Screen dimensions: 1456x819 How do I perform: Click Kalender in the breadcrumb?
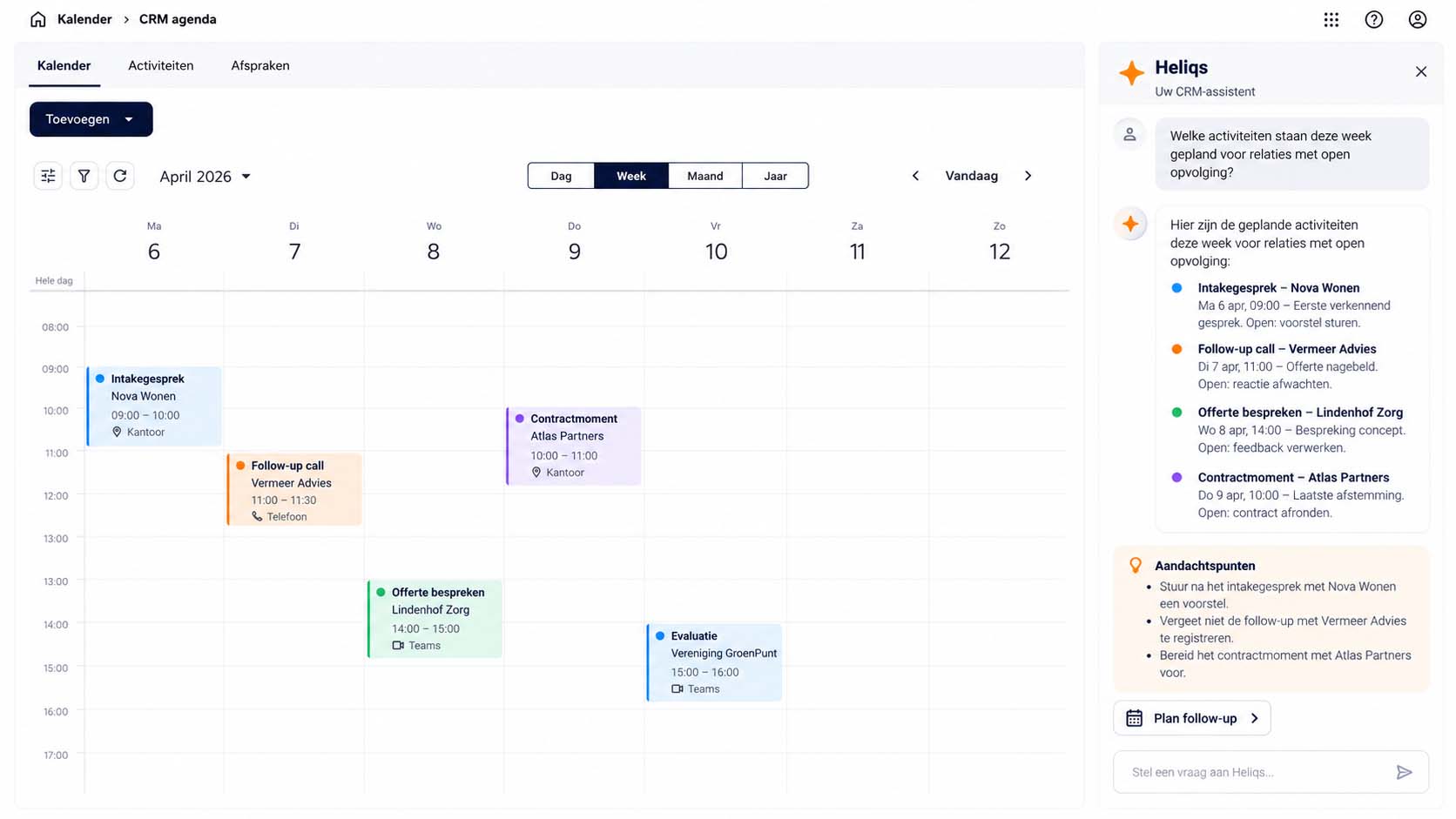pyautogui.click(x=84, y=19)
